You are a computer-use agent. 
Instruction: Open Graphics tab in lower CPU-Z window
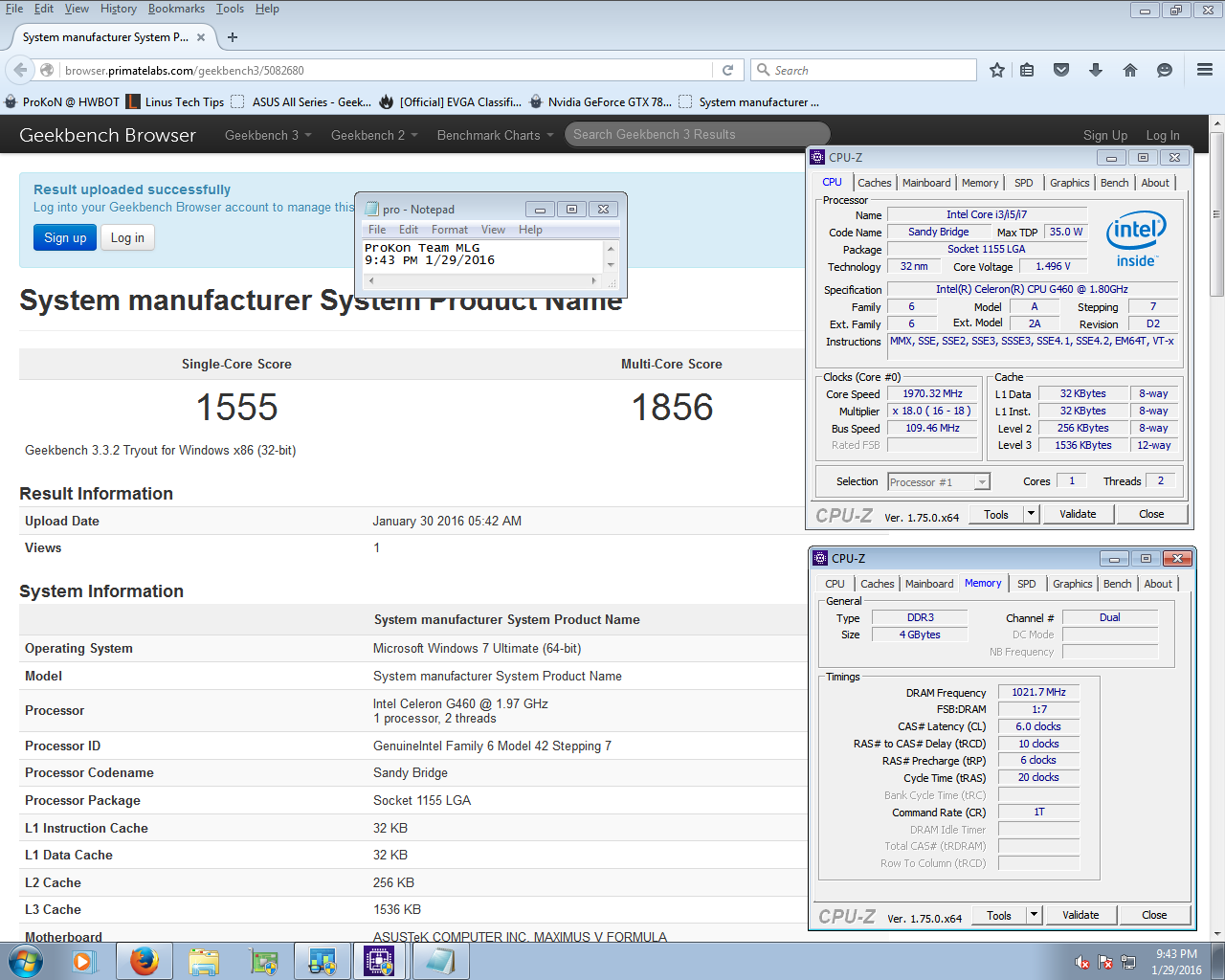[x=1072, y=584]
